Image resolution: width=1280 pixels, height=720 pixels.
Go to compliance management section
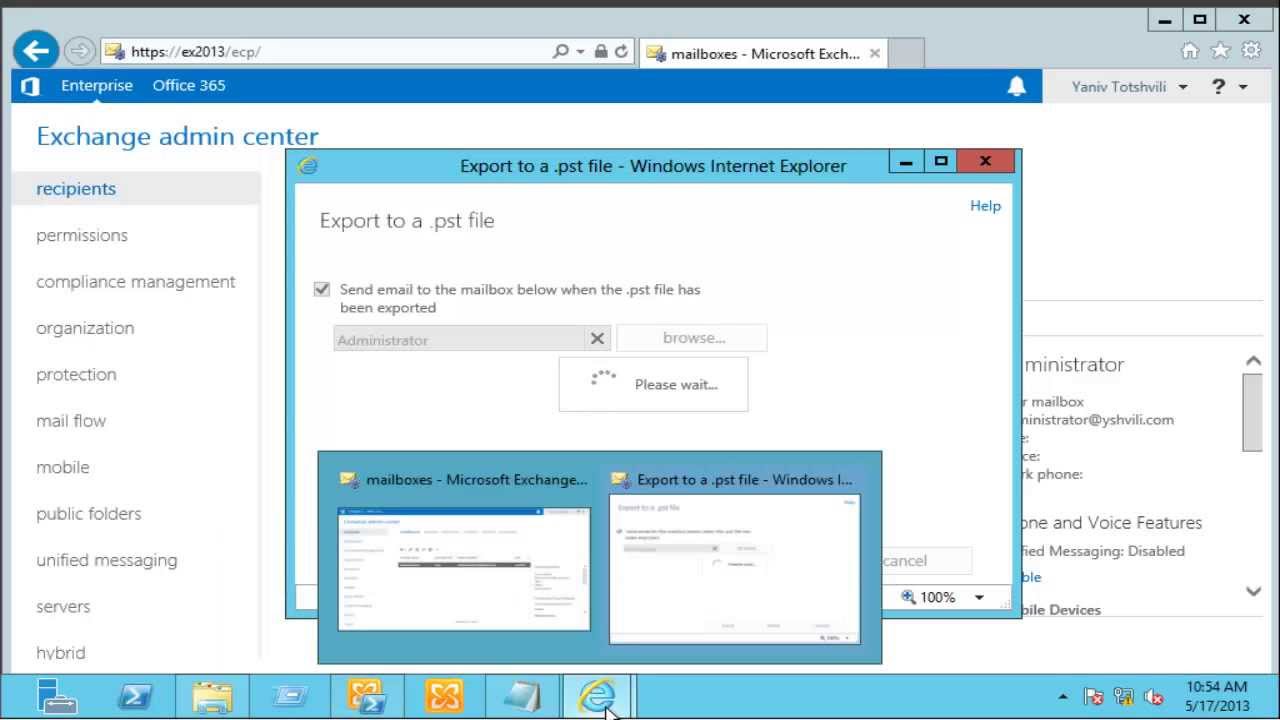[x=136, y=282]
